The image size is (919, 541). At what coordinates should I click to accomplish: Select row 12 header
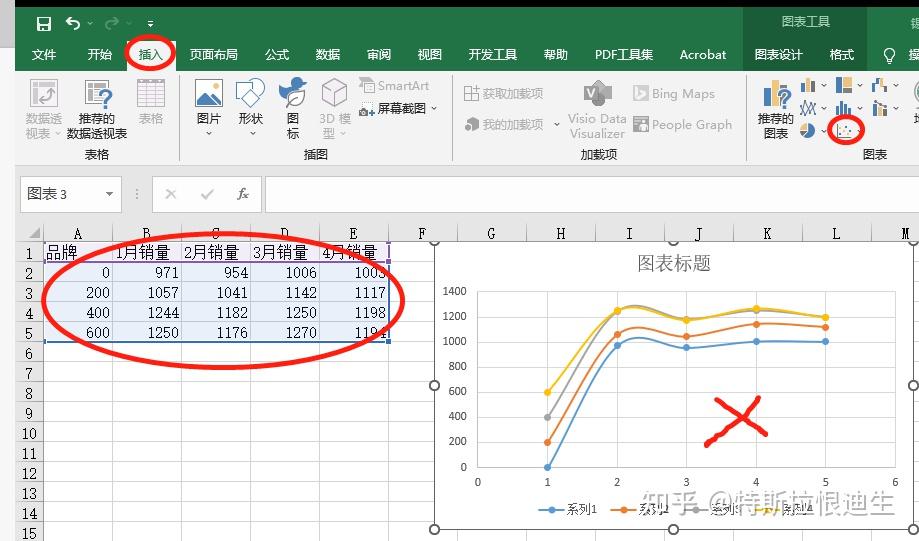tap(29, 473)
